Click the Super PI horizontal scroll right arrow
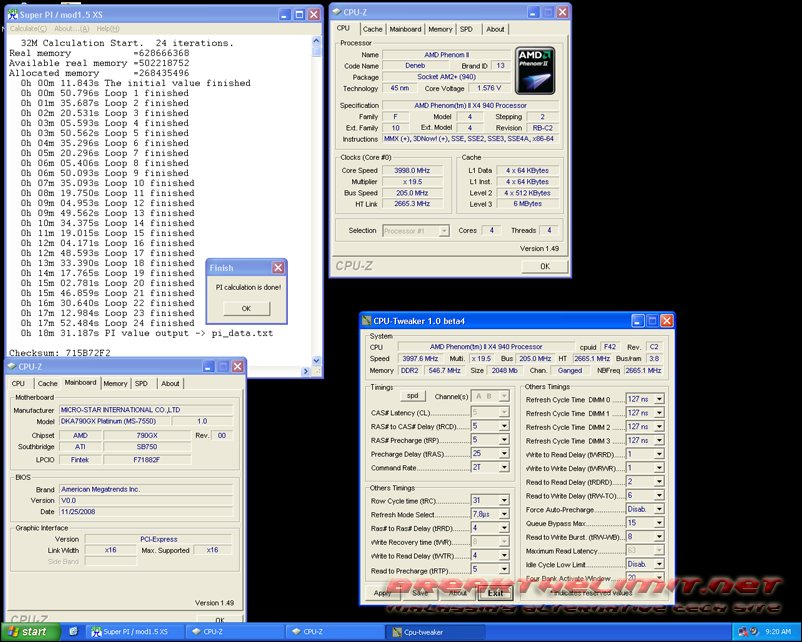The height and width of the screenshot is (642, 802). coord(306,371)
